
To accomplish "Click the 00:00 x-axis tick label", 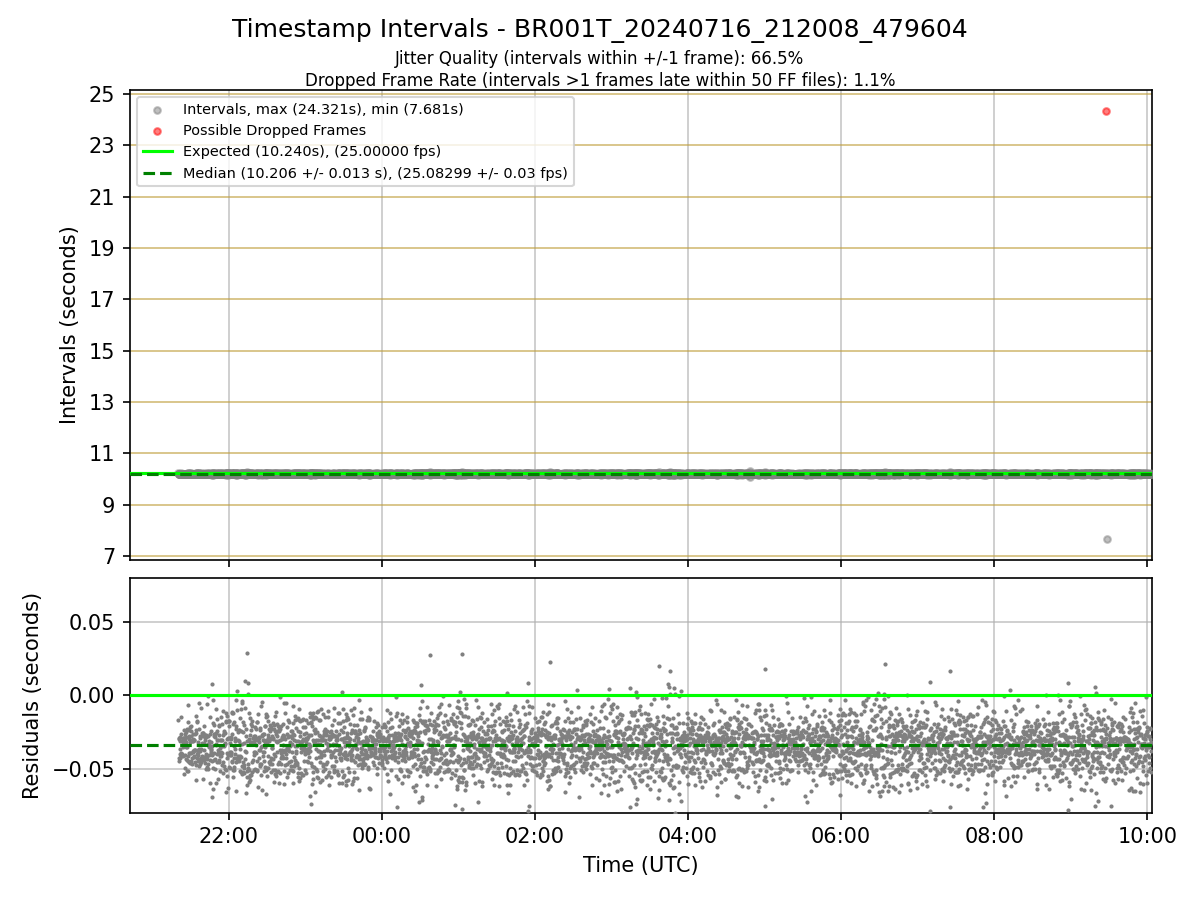I will pos(382,836).
